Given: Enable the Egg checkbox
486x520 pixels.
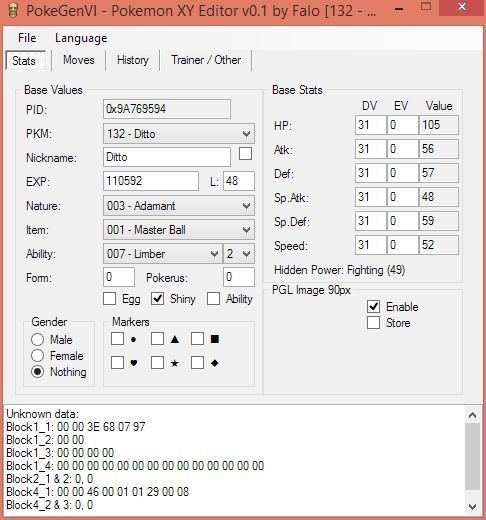Looking at the screenshot, I should (110, 299).
